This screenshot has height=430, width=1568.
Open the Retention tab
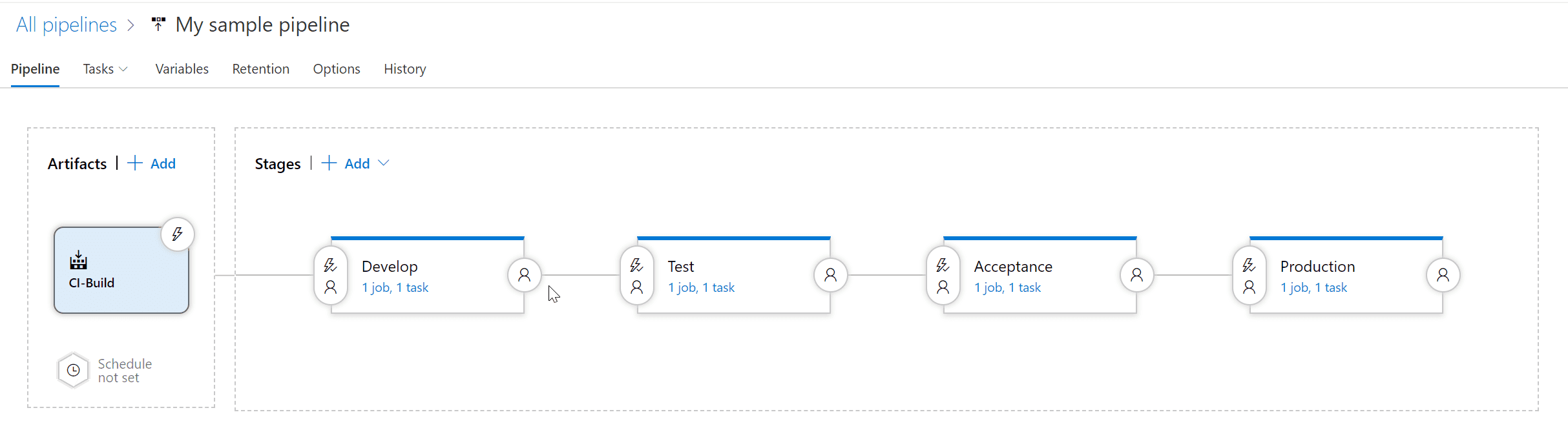(x=261, y=69)
